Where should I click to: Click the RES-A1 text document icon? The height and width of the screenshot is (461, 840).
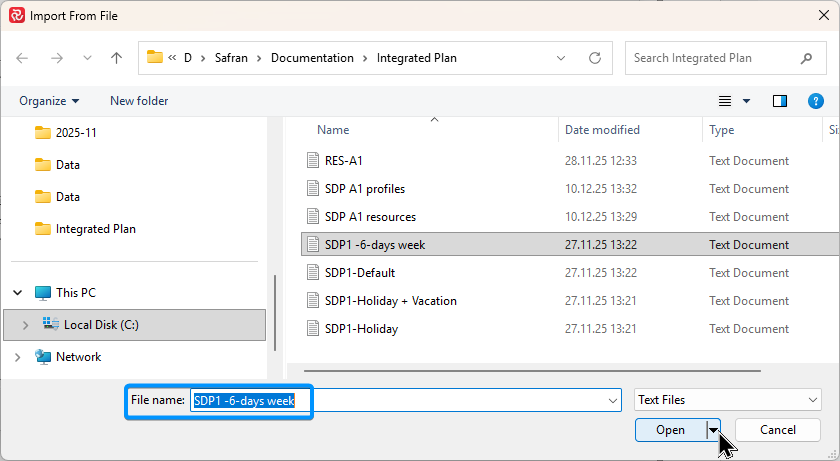(313, 160)
